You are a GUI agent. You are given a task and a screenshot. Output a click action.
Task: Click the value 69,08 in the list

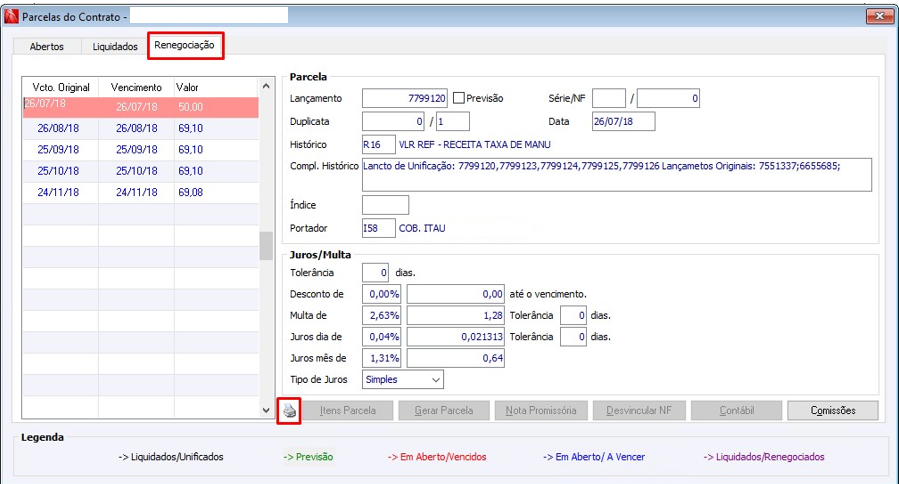(190, 192)
